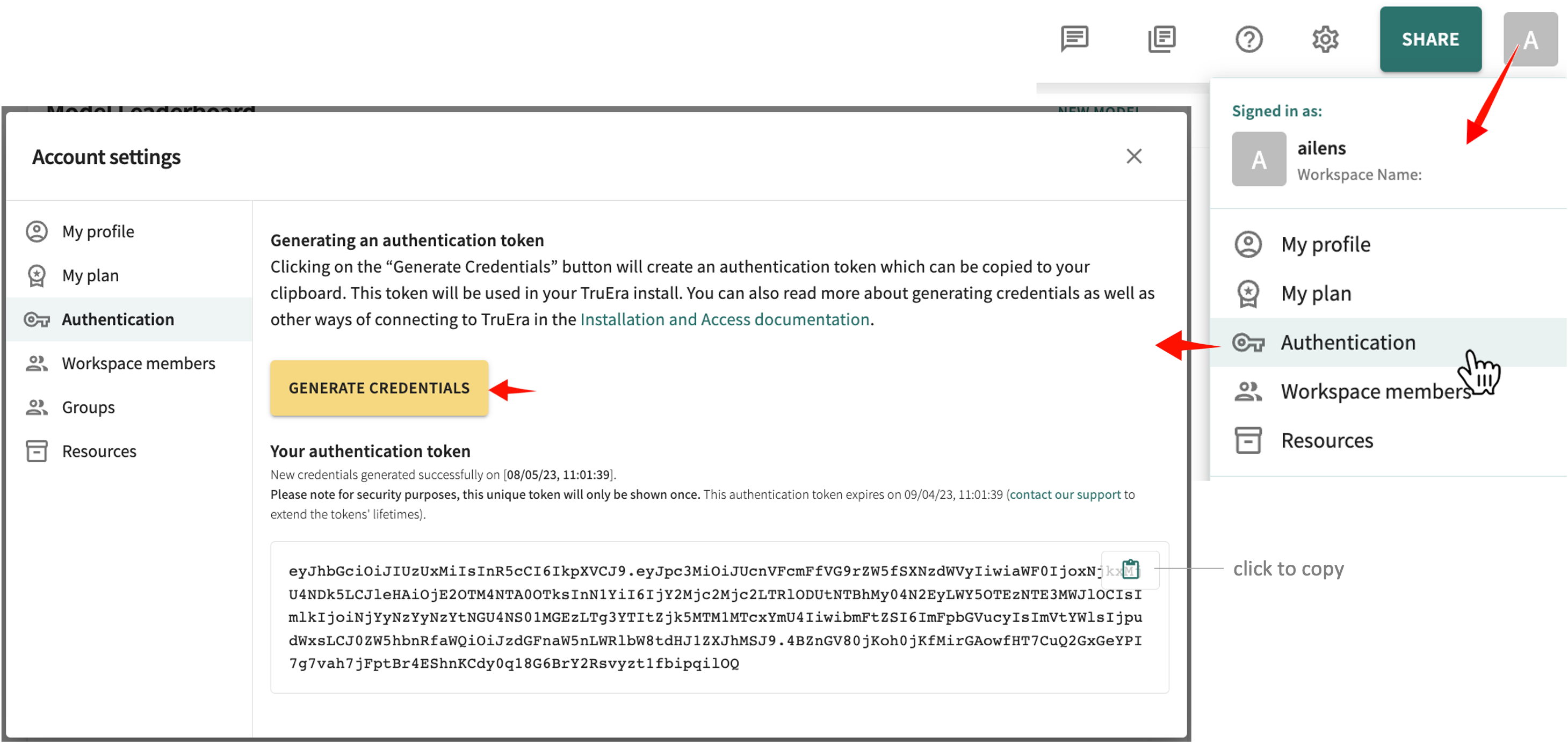Image resolution: width=1568 pixels, height=743 pixels.
Task: Click the help question mark icon
Action: click(1248, 39)
